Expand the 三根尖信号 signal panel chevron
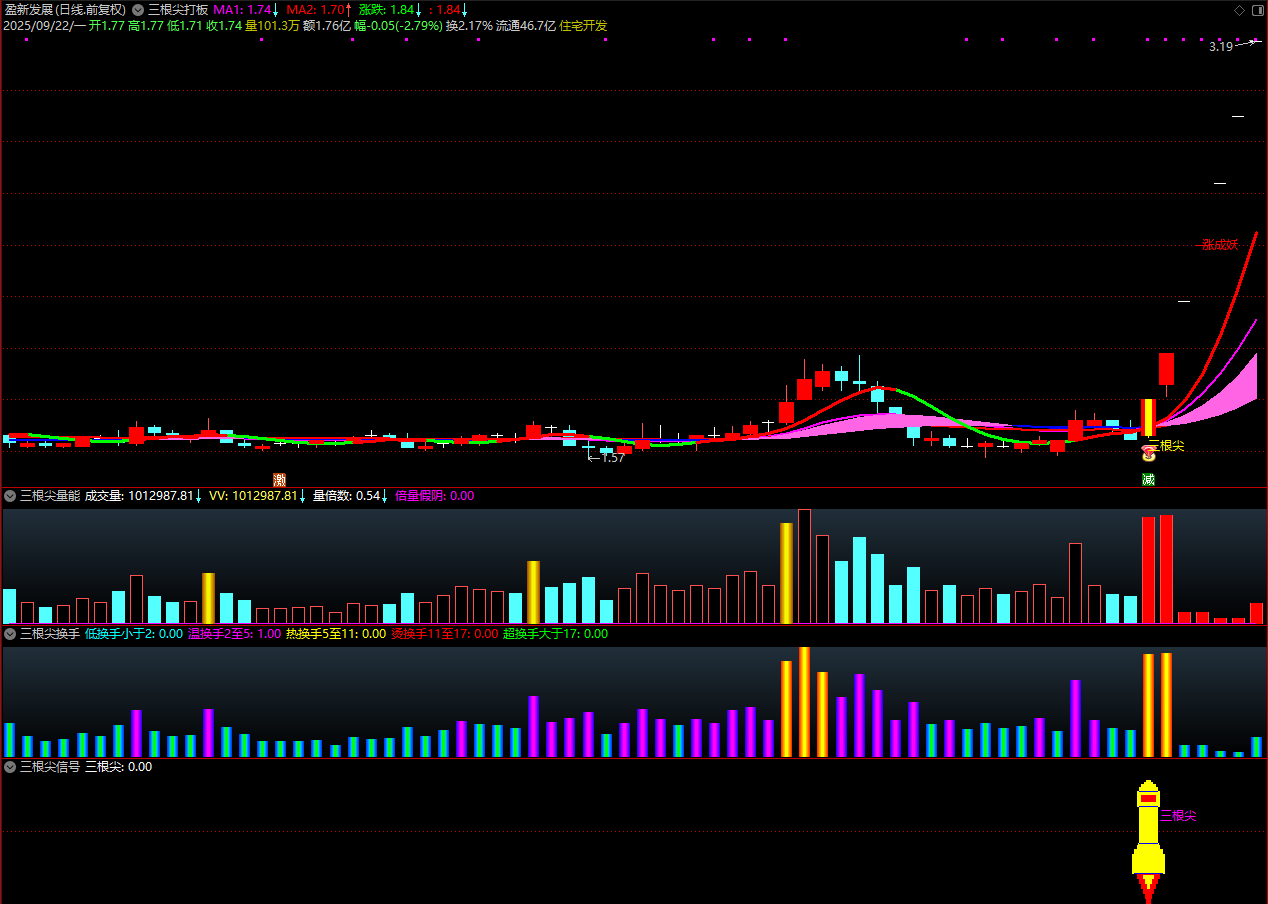1268x904 pixels. tap(10, 767)
